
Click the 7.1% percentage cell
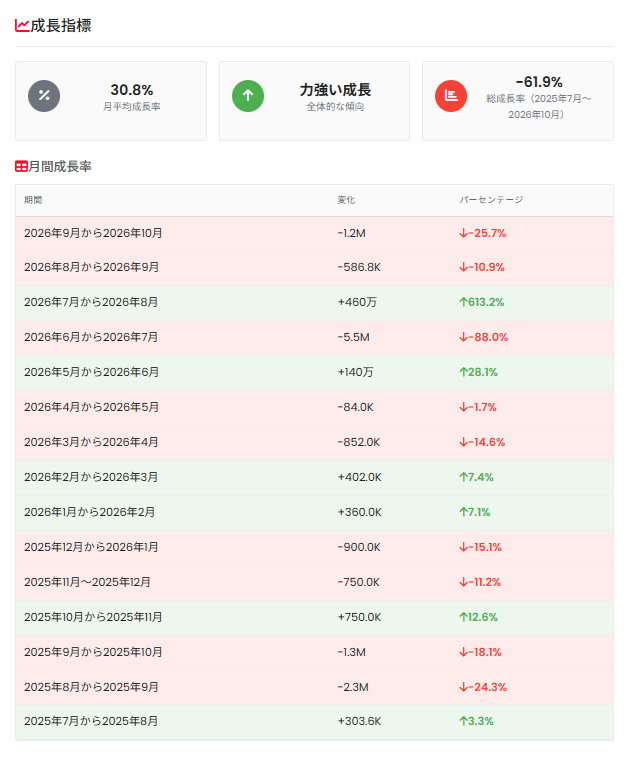click(x=474, y=513)
